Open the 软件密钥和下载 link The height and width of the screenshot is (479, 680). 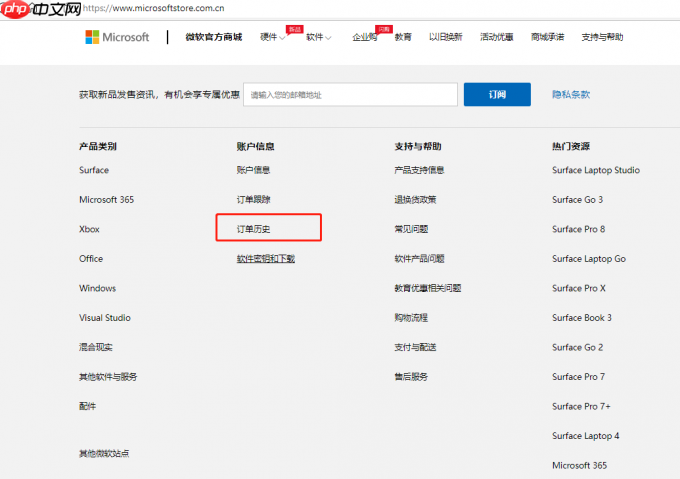pyautogui.click(x=265, y=259)
